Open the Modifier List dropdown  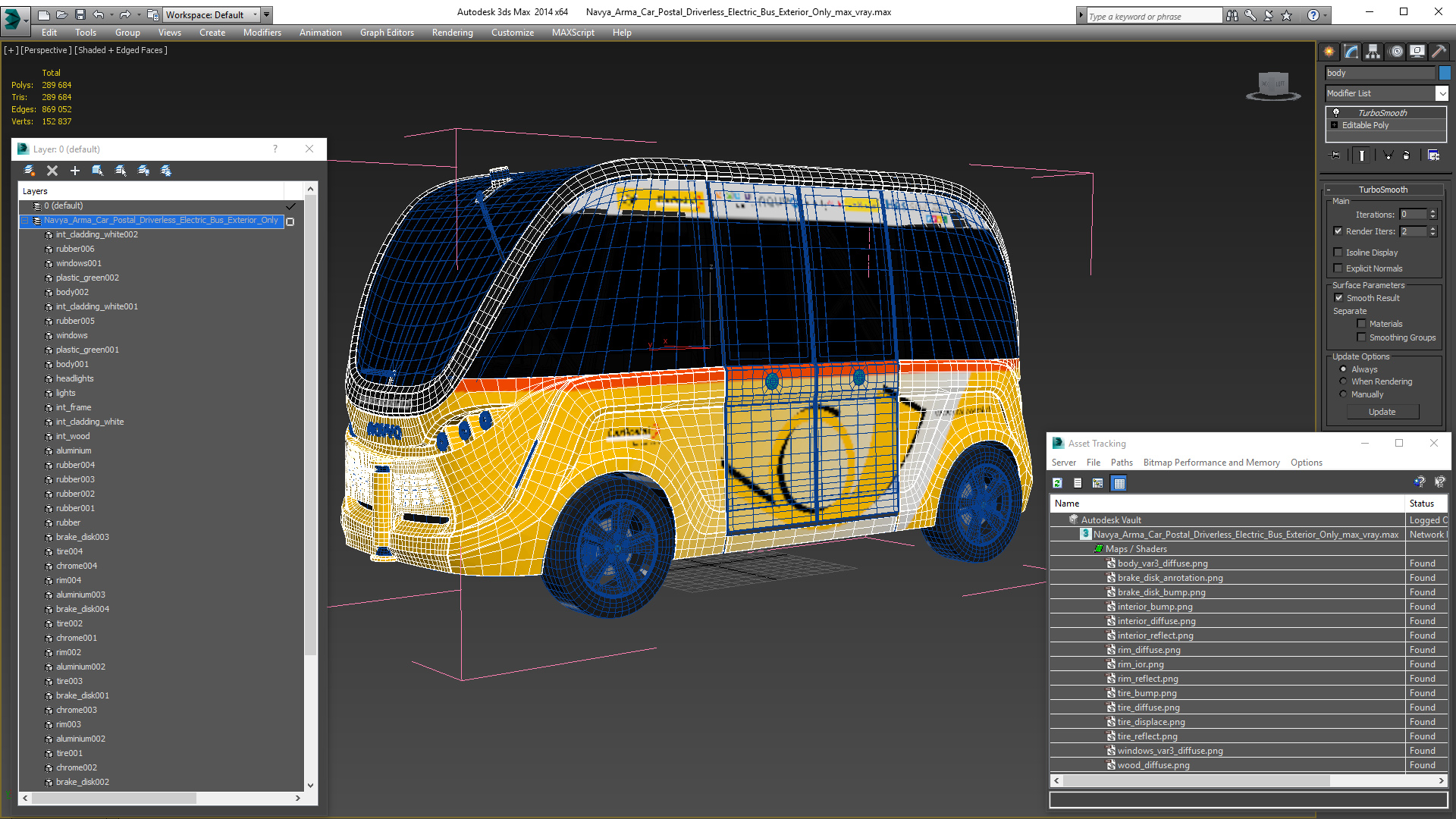coord(1442,93)
